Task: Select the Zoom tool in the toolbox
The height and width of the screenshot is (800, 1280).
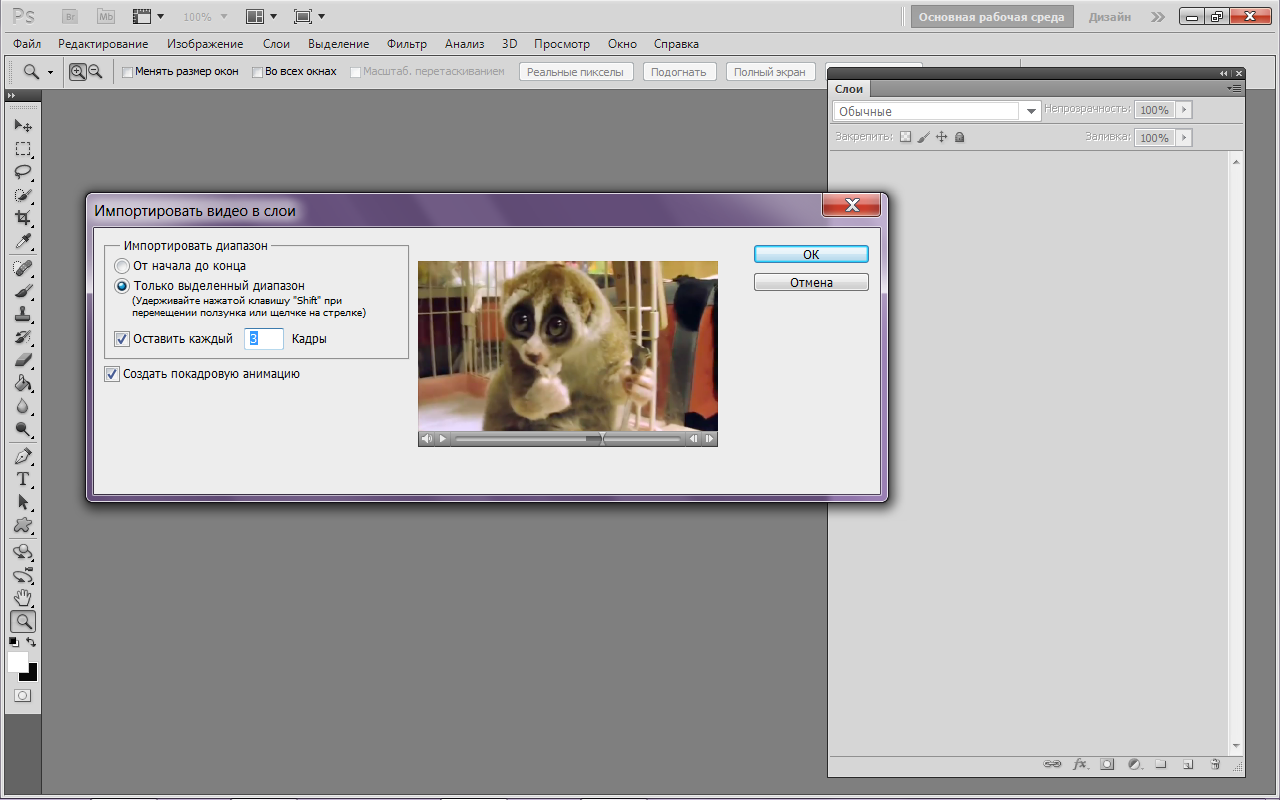Action: coord(23,621)
